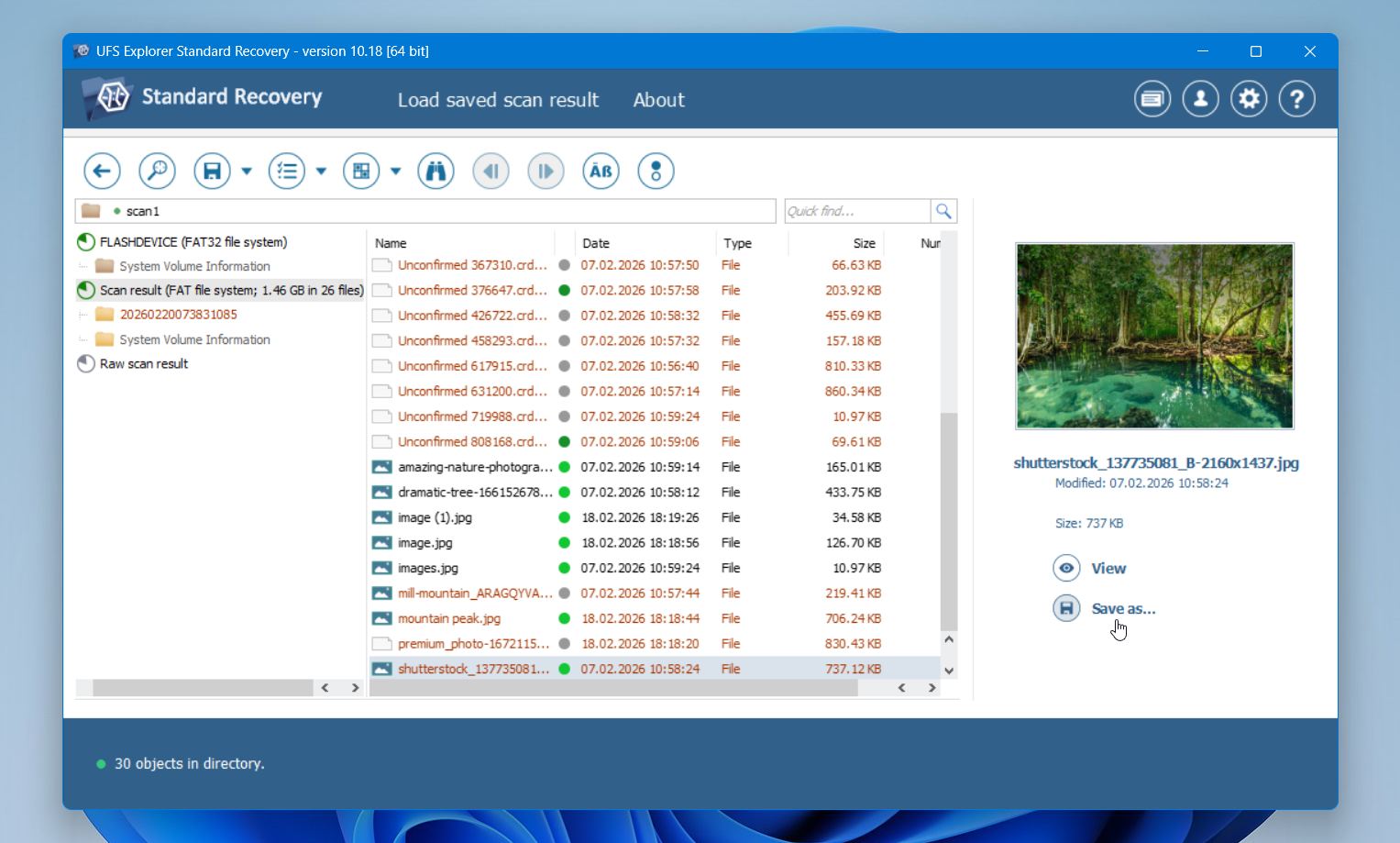Click the Save as... link
Image resolution: width=1400 pixels, height=843 pixels.
[1123, 609]
